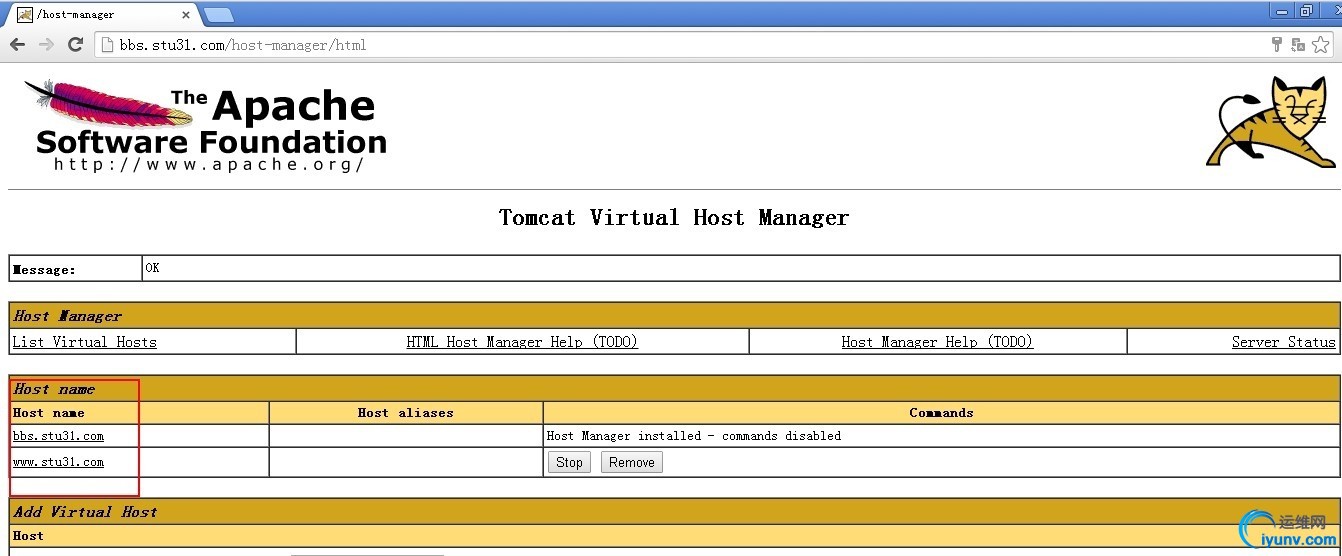The image size is (1342, 556).
Task: Click the Host aliases column header
Action: (x=406, y=412)
